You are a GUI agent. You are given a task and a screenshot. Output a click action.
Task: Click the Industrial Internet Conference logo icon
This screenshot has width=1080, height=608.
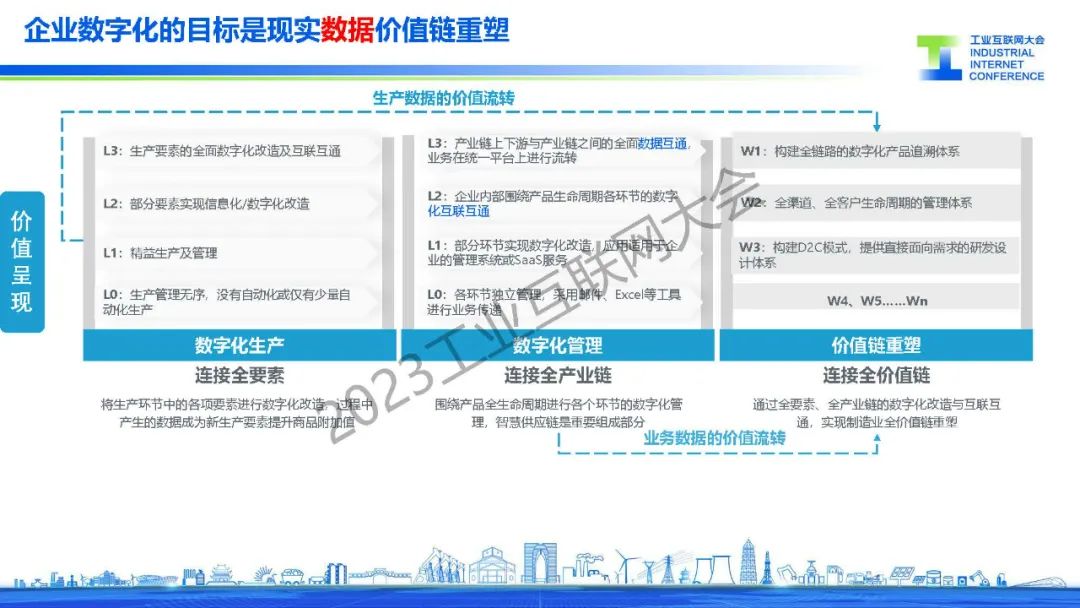pos(940,58)
